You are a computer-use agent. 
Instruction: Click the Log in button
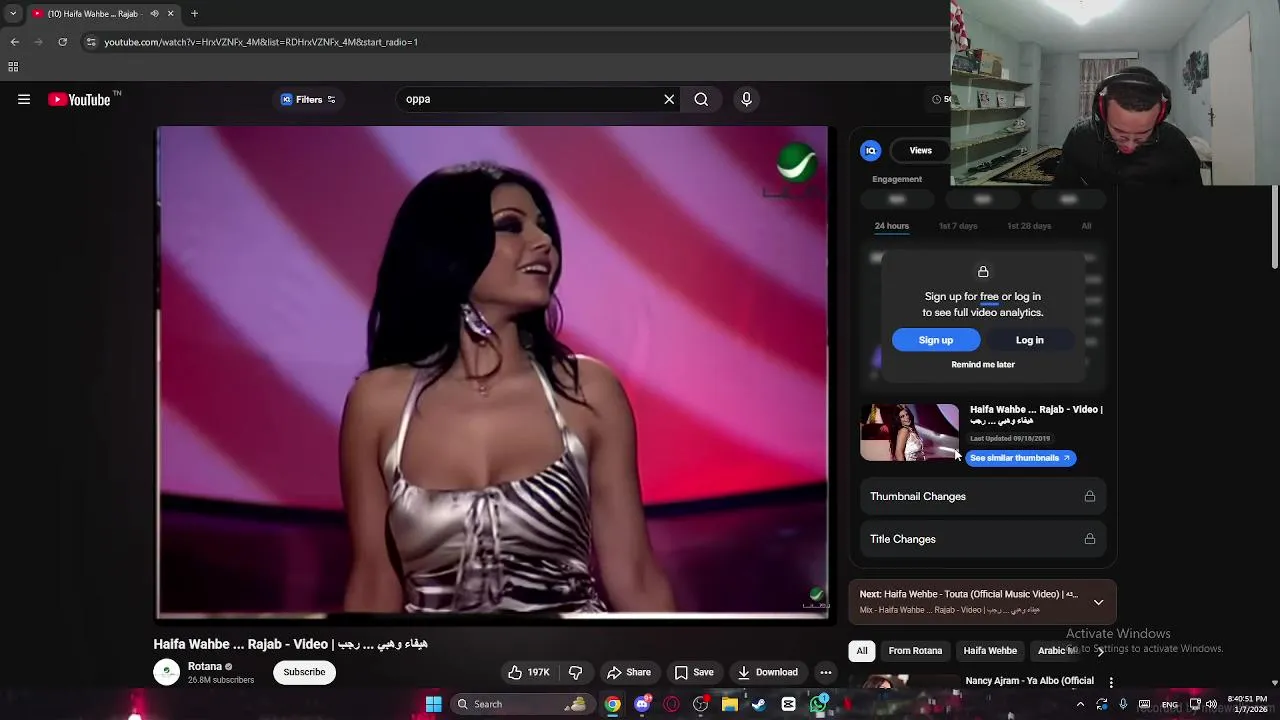tap(1030, 340)
